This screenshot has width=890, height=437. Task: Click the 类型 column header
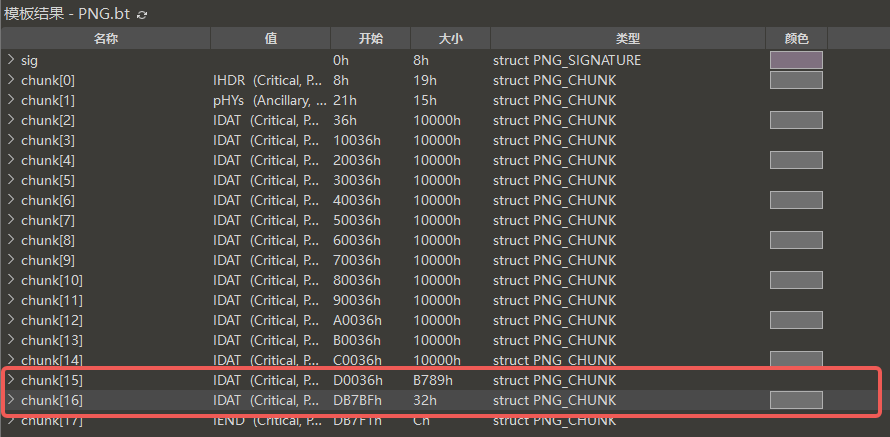pos(628,38)
